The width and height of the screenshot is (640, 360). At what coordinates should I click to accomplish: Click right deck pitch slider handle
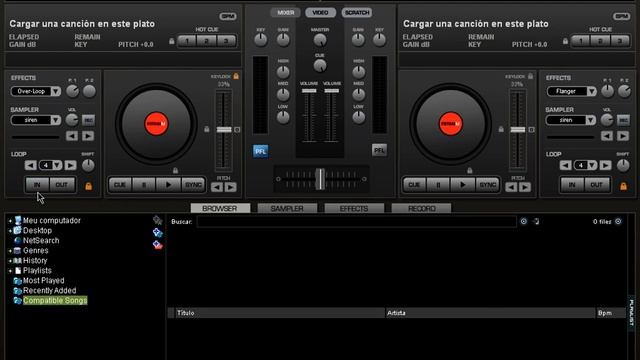(x=518, y=129)
